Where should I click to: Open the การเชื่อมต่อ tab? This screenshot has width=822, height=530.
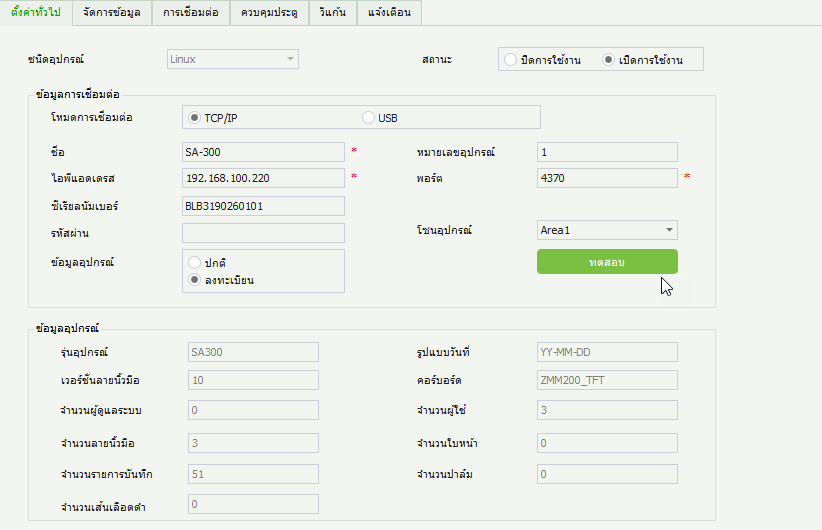coord(191,12)
